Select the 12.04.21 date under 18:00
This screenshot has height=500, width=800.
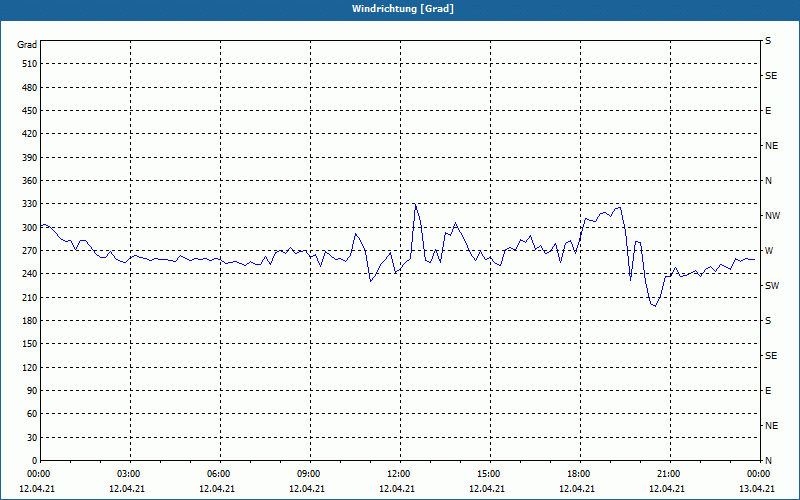pyautogui.click(x=577, y=489)
